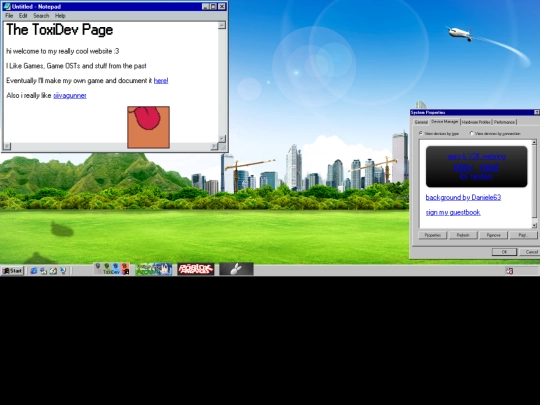This screenshot has height=405, width=540.
Task: Switch to Performance tab
Action: [505, 122]
